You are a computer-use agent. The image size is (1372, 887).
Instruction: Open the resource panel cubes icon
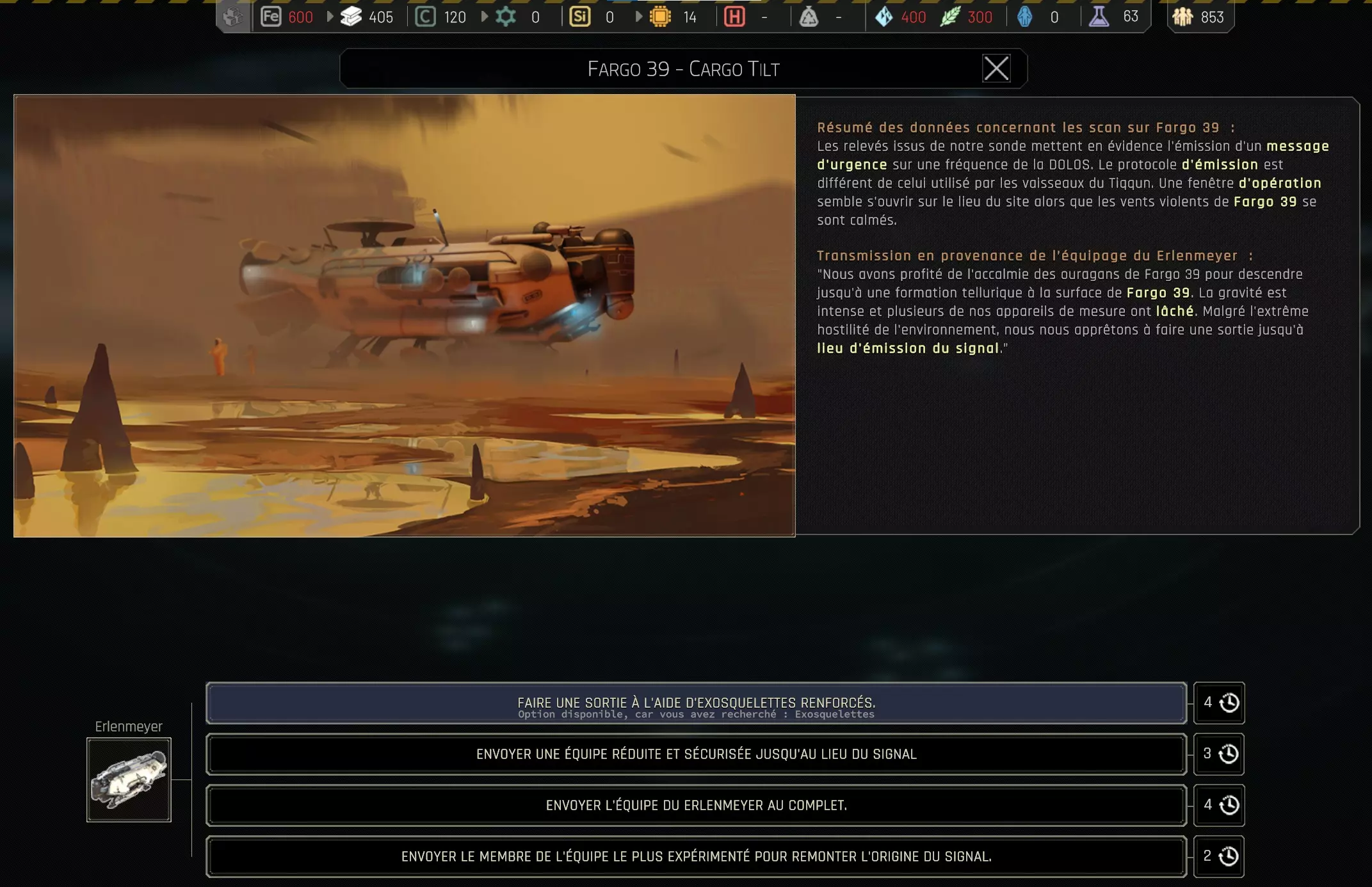point(233,17)
